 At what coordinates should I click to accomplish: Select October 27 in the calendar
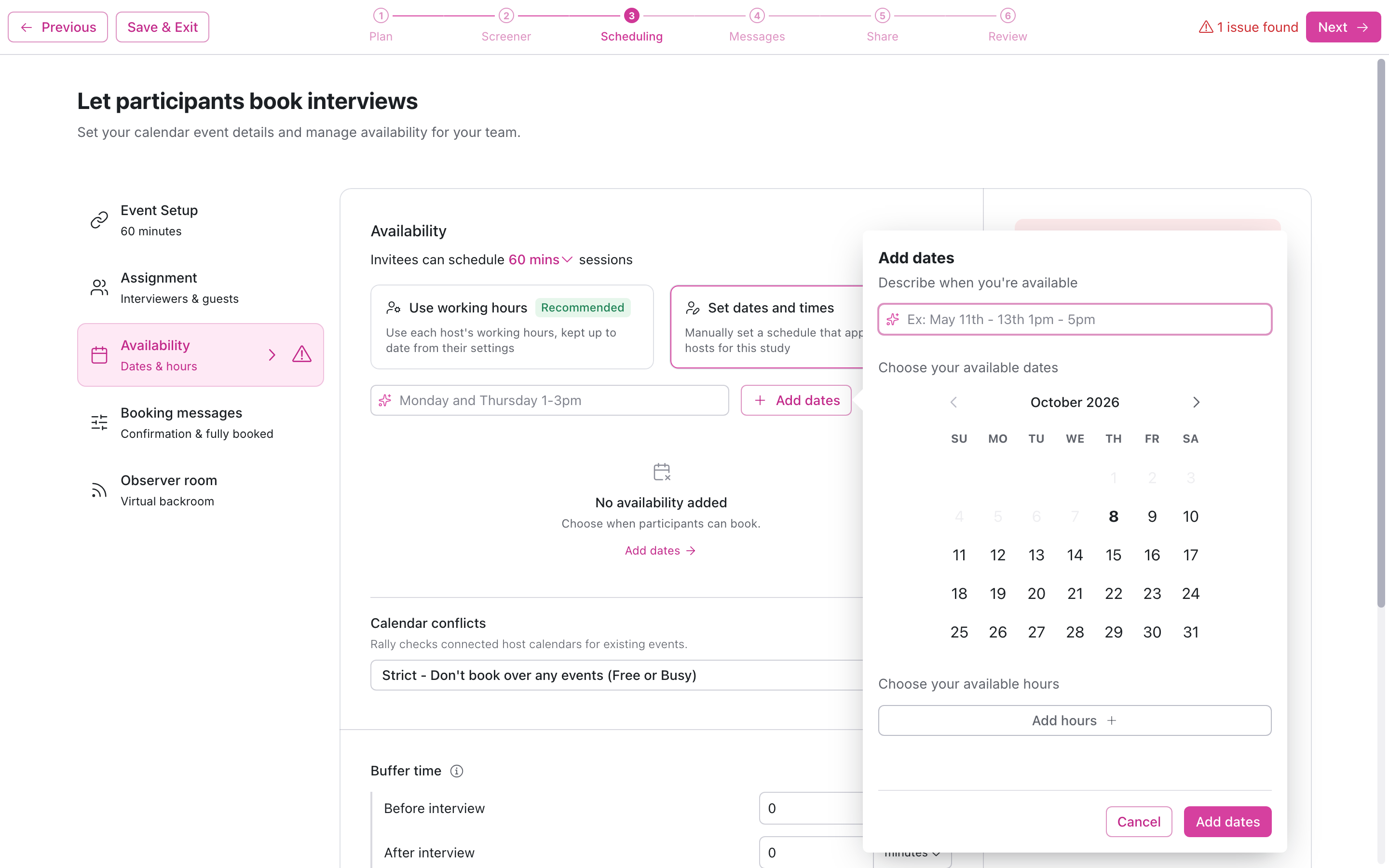(x=1036, y=632)
